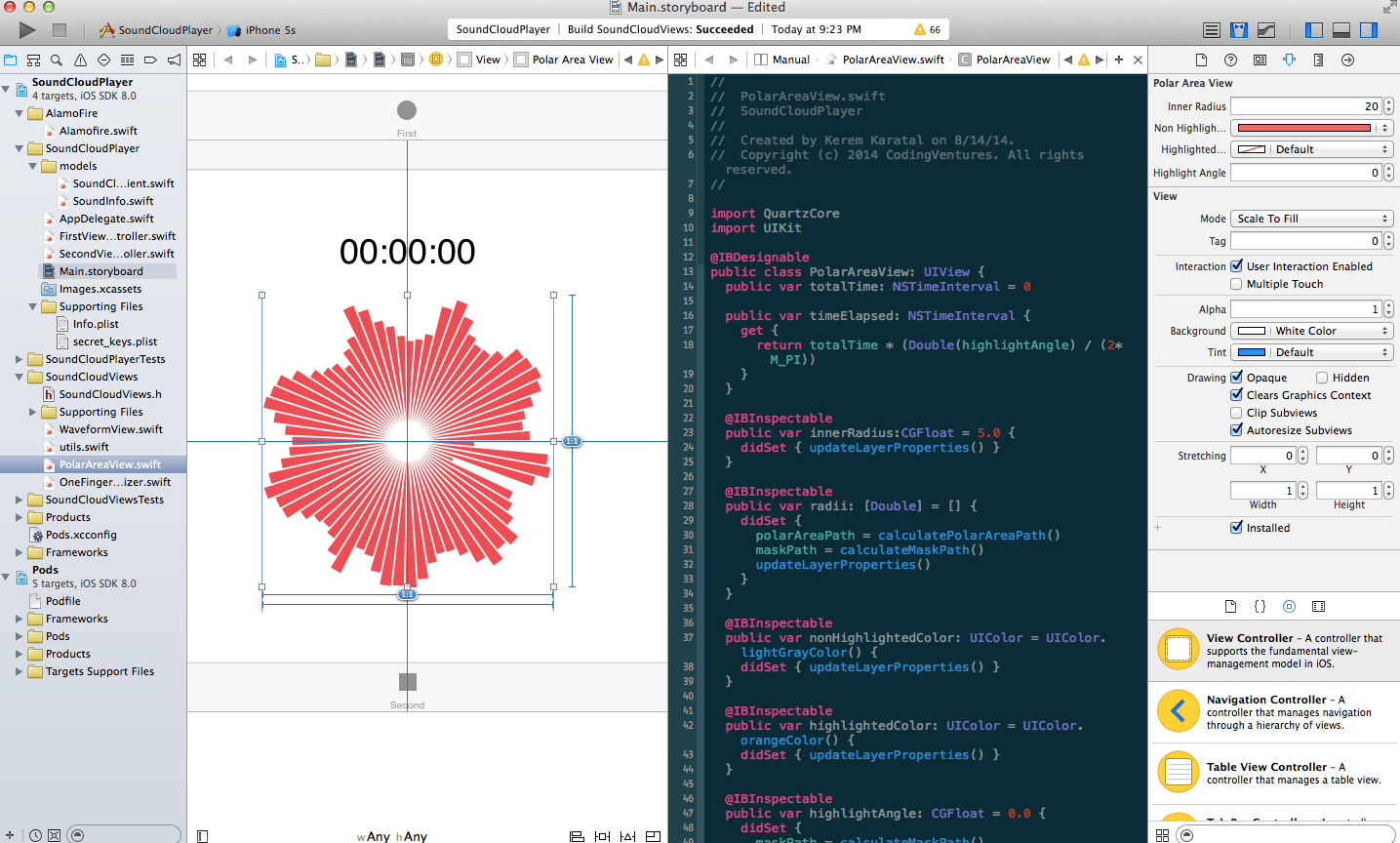Enable the Clip Subviews checkbox

tap(1236, 412)
